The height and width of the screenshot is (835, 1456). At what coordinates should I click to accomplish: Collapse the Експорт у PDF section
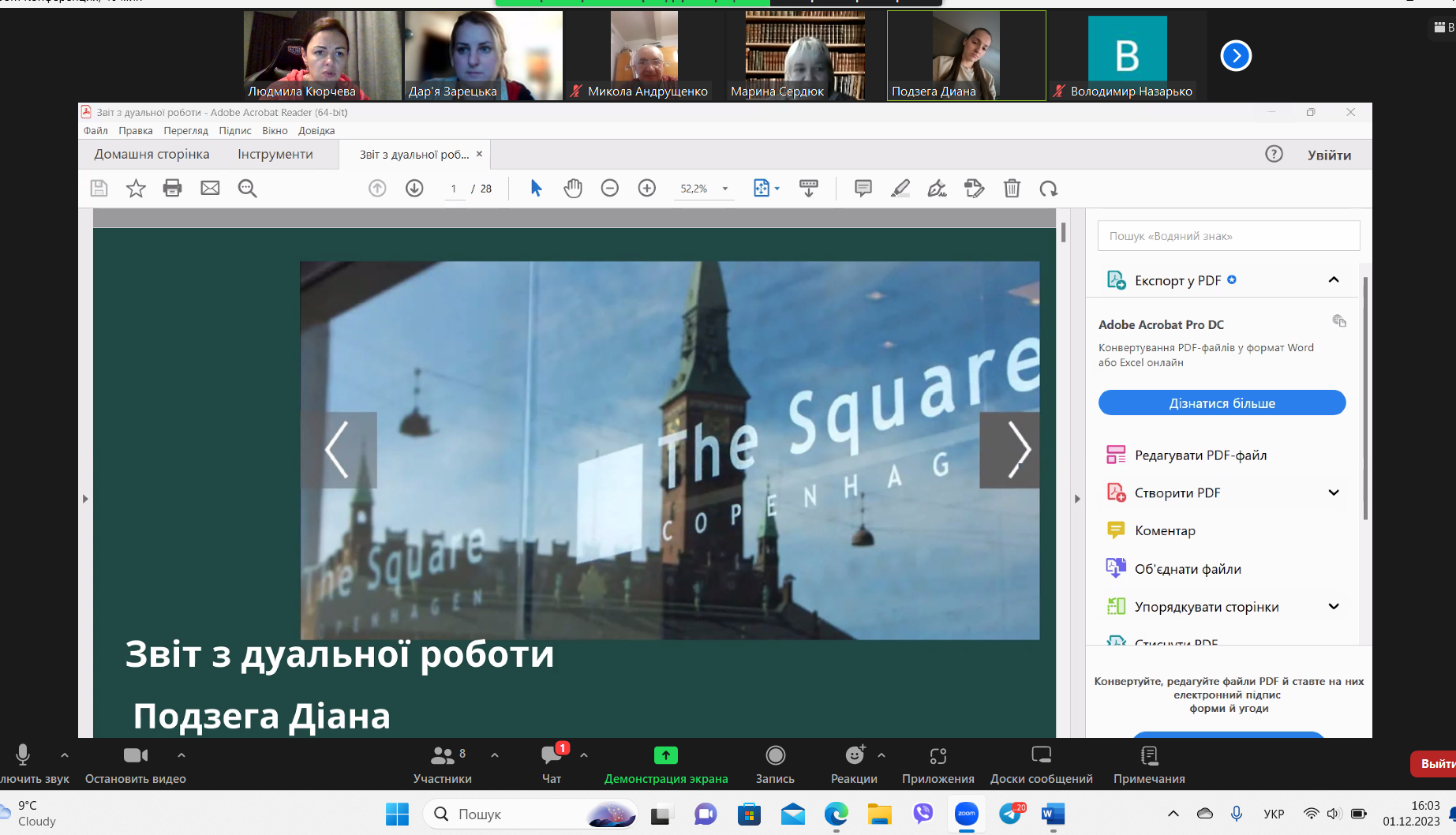point(1333,280)
